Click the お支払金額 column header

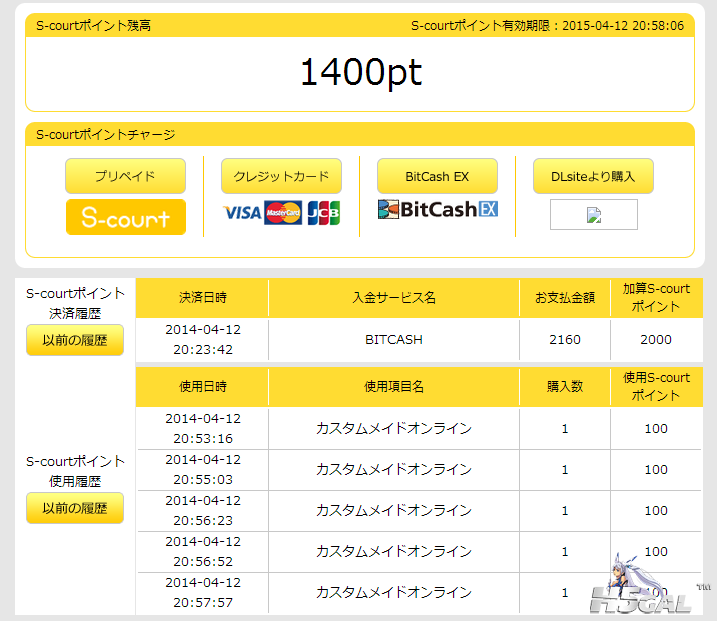(x=565, y=298)
